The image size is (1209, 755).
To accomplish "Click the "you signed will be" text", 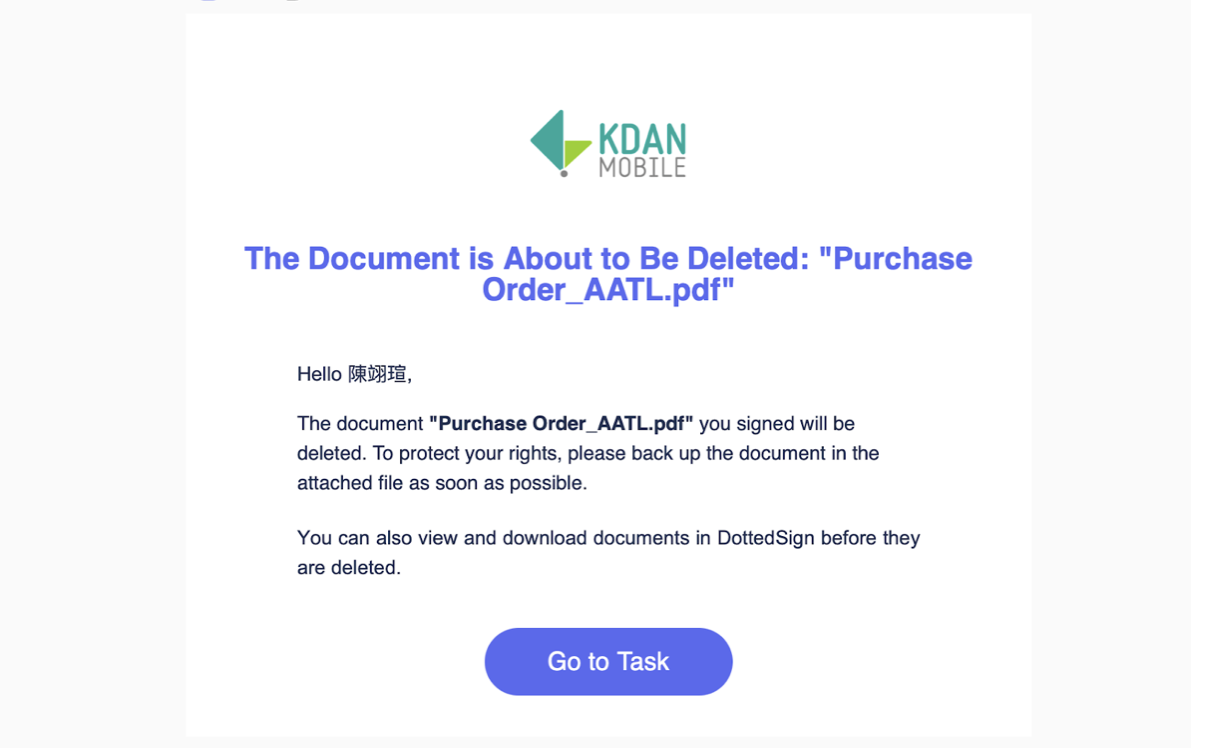I will tap(777, 423).
